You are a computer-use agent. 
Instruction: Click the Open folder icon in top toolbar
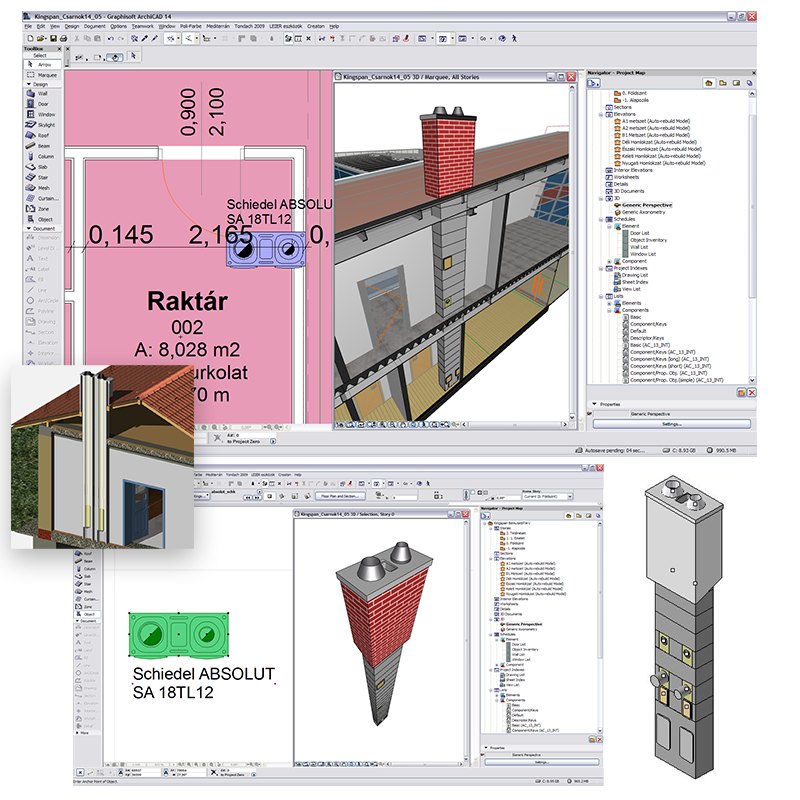point(41,39)
